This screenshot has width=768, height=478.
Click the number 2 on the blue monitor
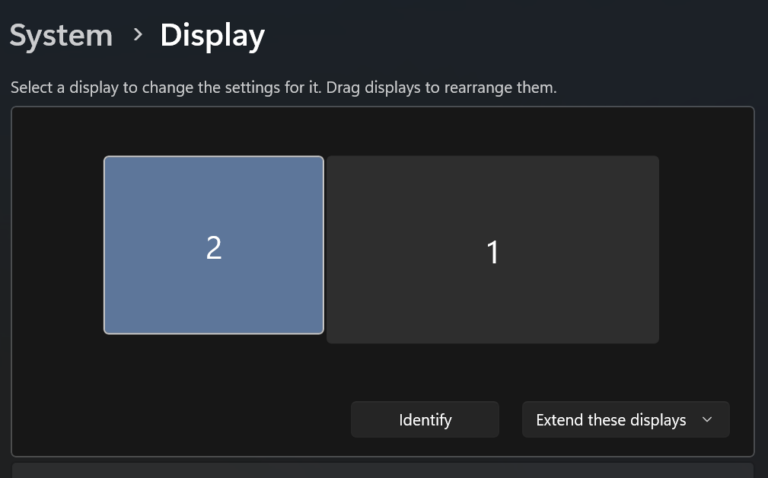coord(213,248)
